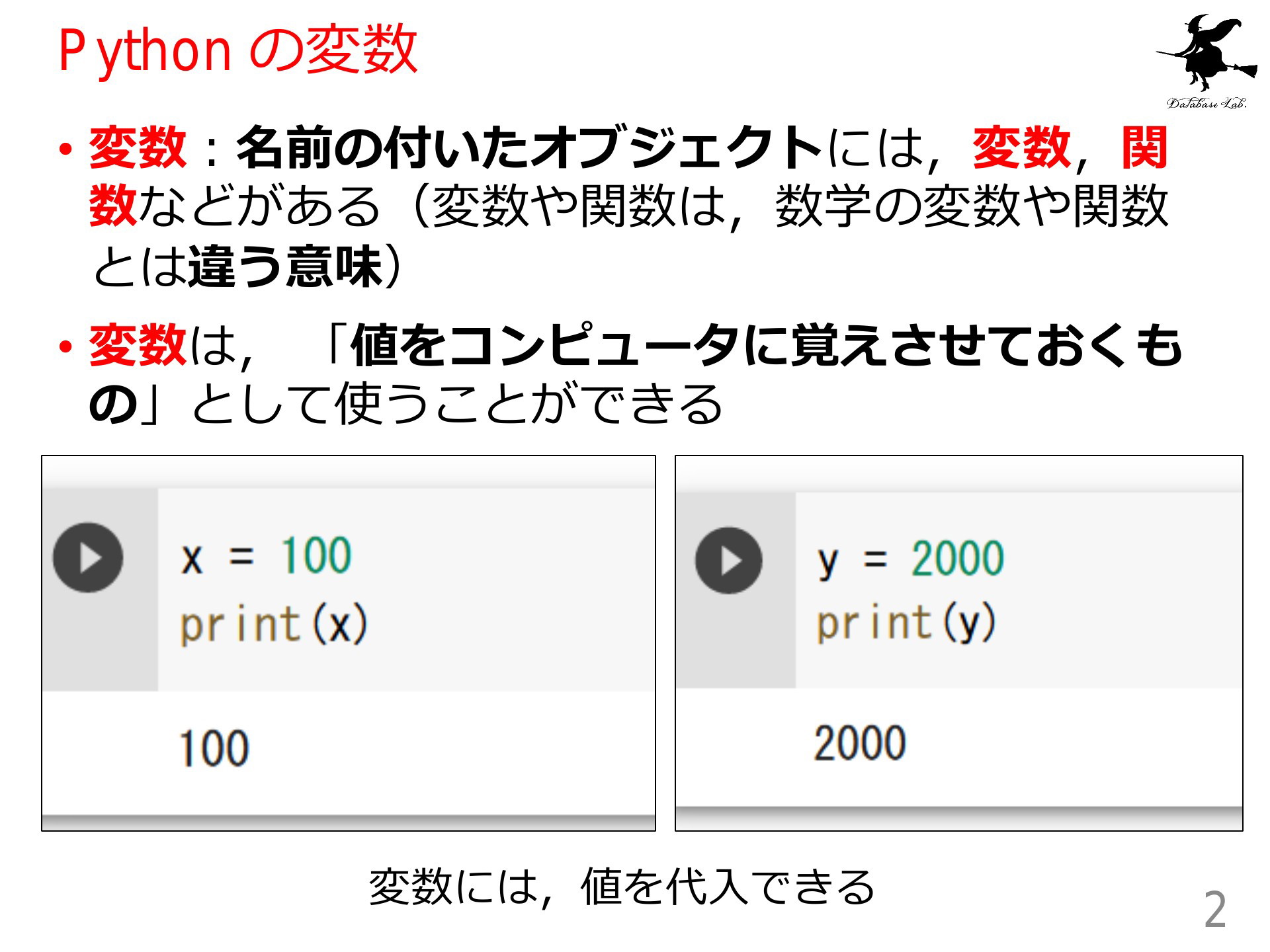
Task: Click the bold text 違う意味
Action: pos(286,266)
